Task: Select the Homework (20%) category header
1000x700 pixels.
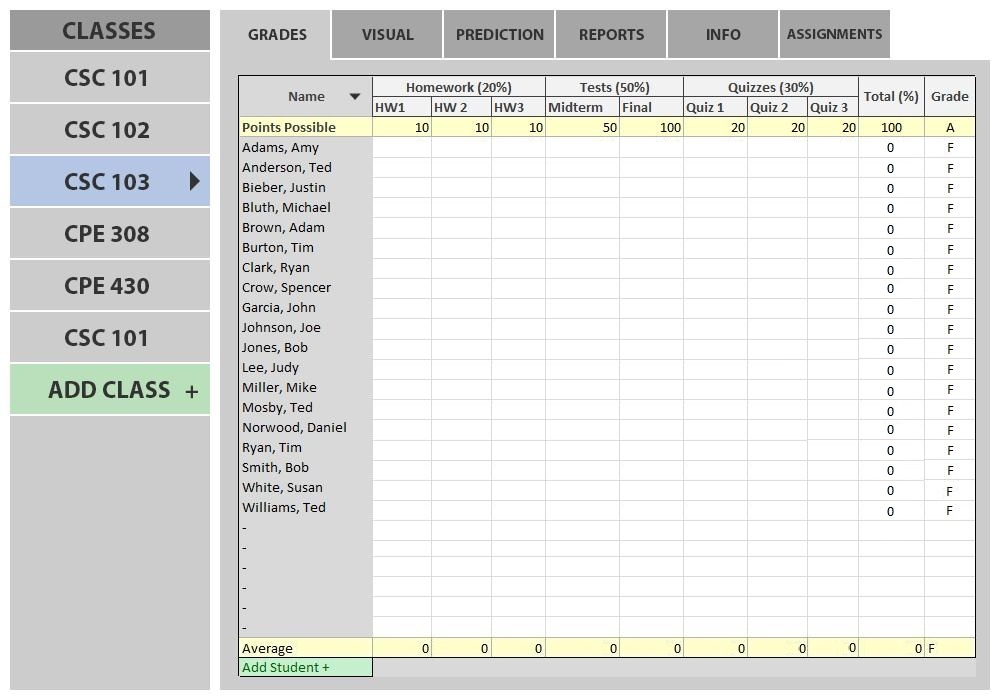Action: (458, 87)
